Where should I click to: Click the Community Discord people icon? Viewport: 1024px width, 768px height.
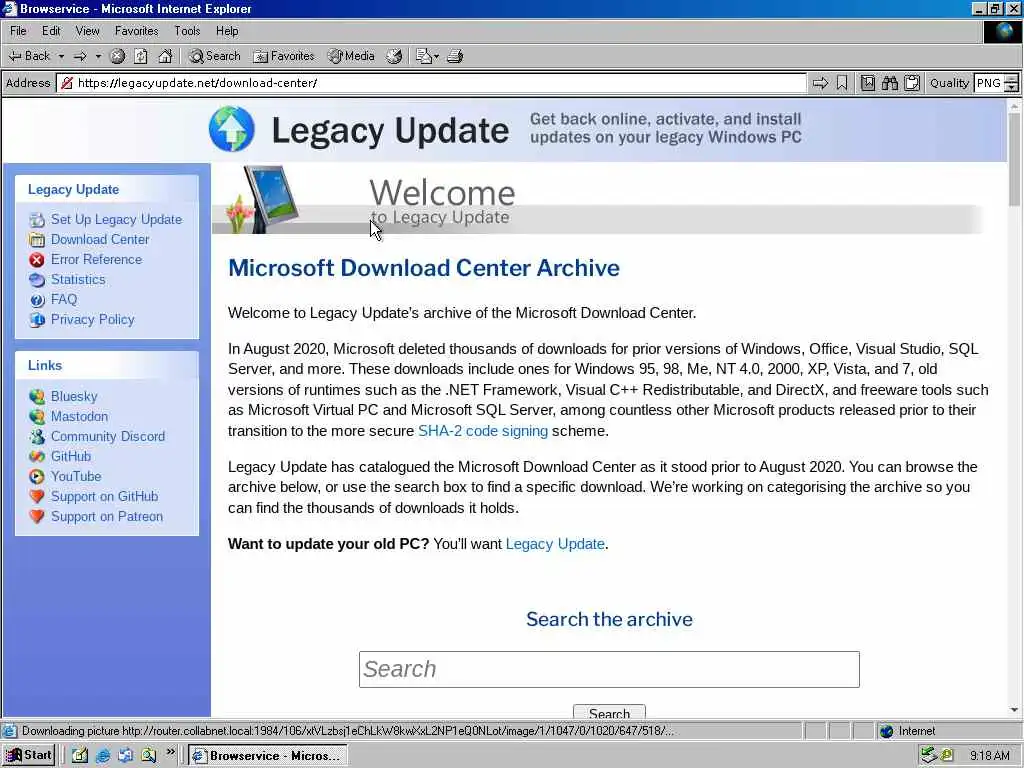click(37, 436)
